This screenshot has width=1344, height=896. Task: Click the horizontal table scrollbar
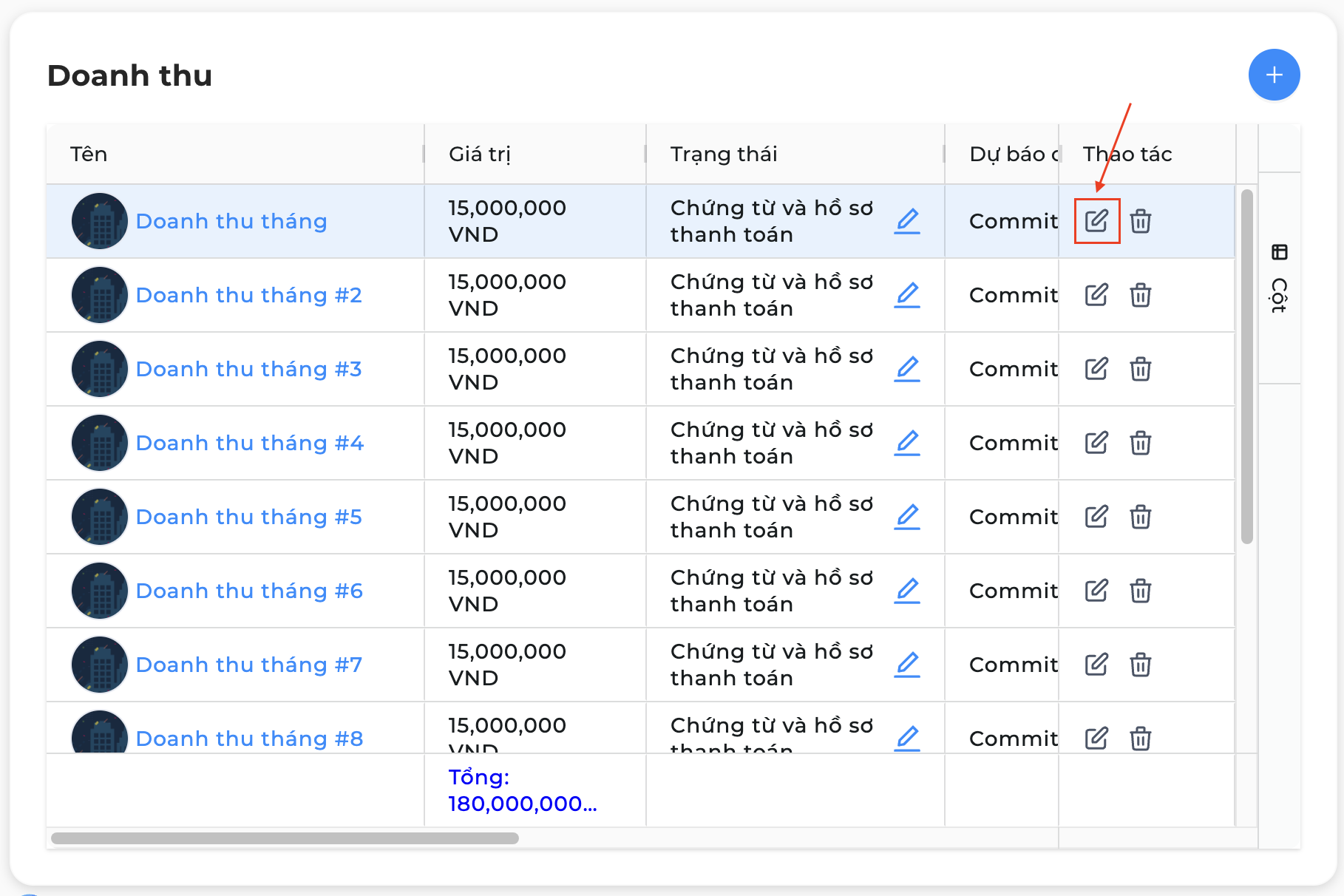[x=285, y=838]
